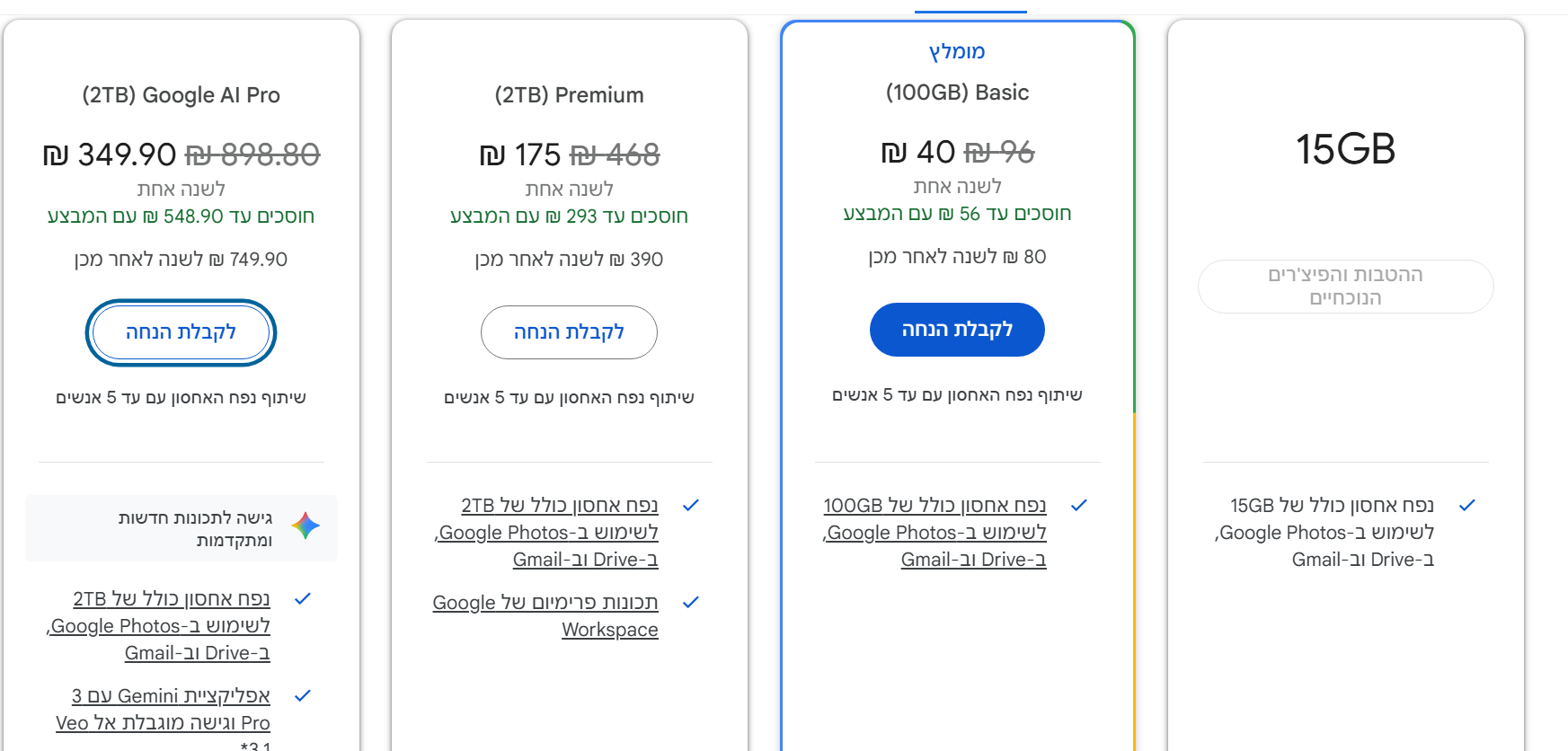The image size is (1568, 751).
Task: Click the Google AI Pro plan title
Action: click(x=182, y=95)
